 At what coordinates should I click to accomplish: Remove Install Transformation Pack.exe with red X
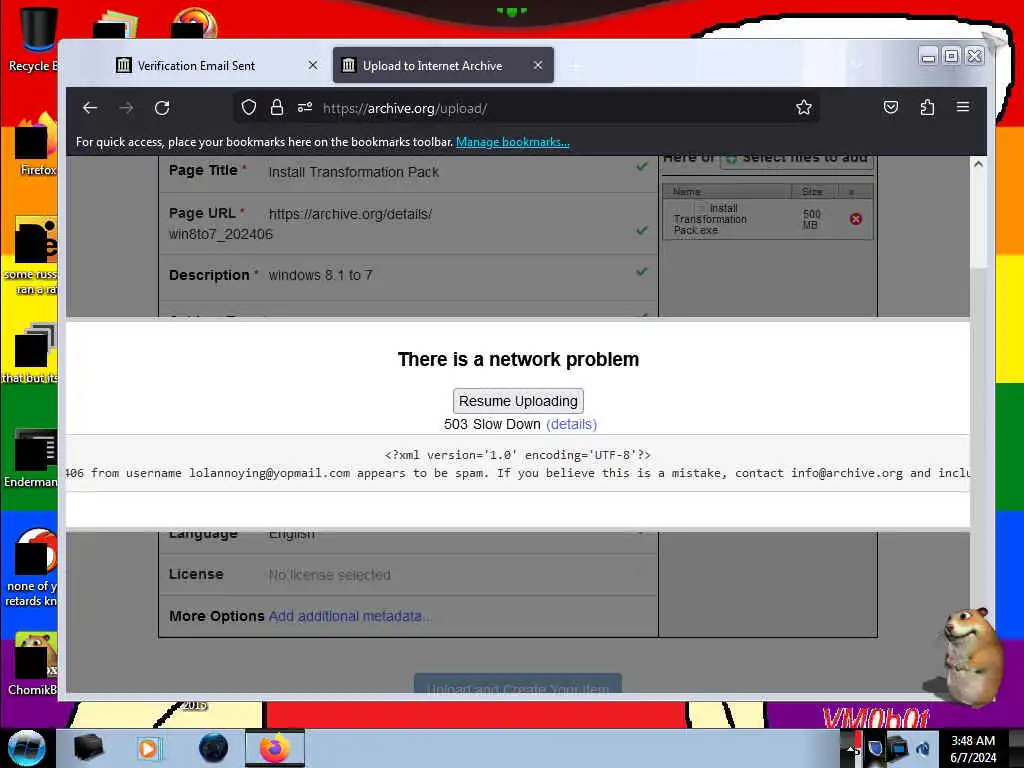856,219
